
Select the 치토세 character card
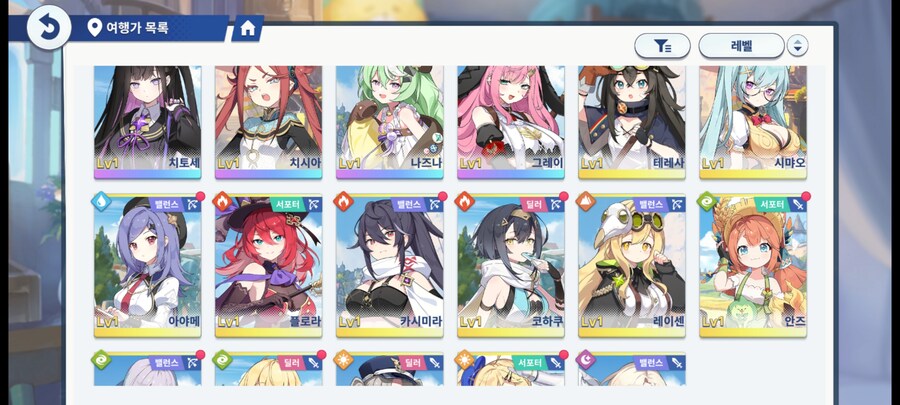coord(148,122)
